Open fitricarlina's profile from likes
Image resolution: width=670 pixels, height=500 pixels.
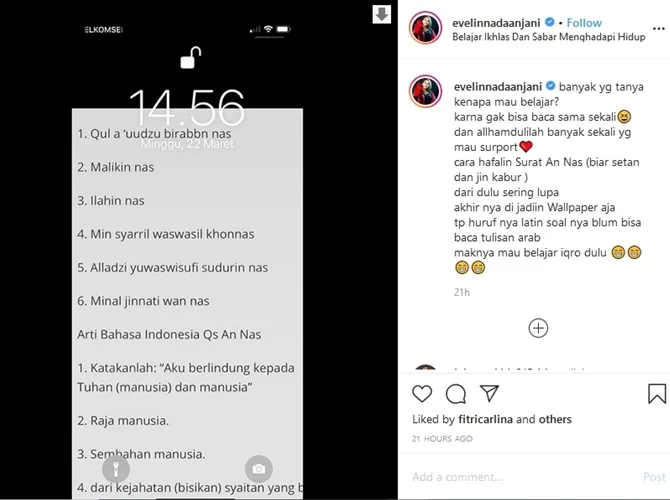point(485,419)
